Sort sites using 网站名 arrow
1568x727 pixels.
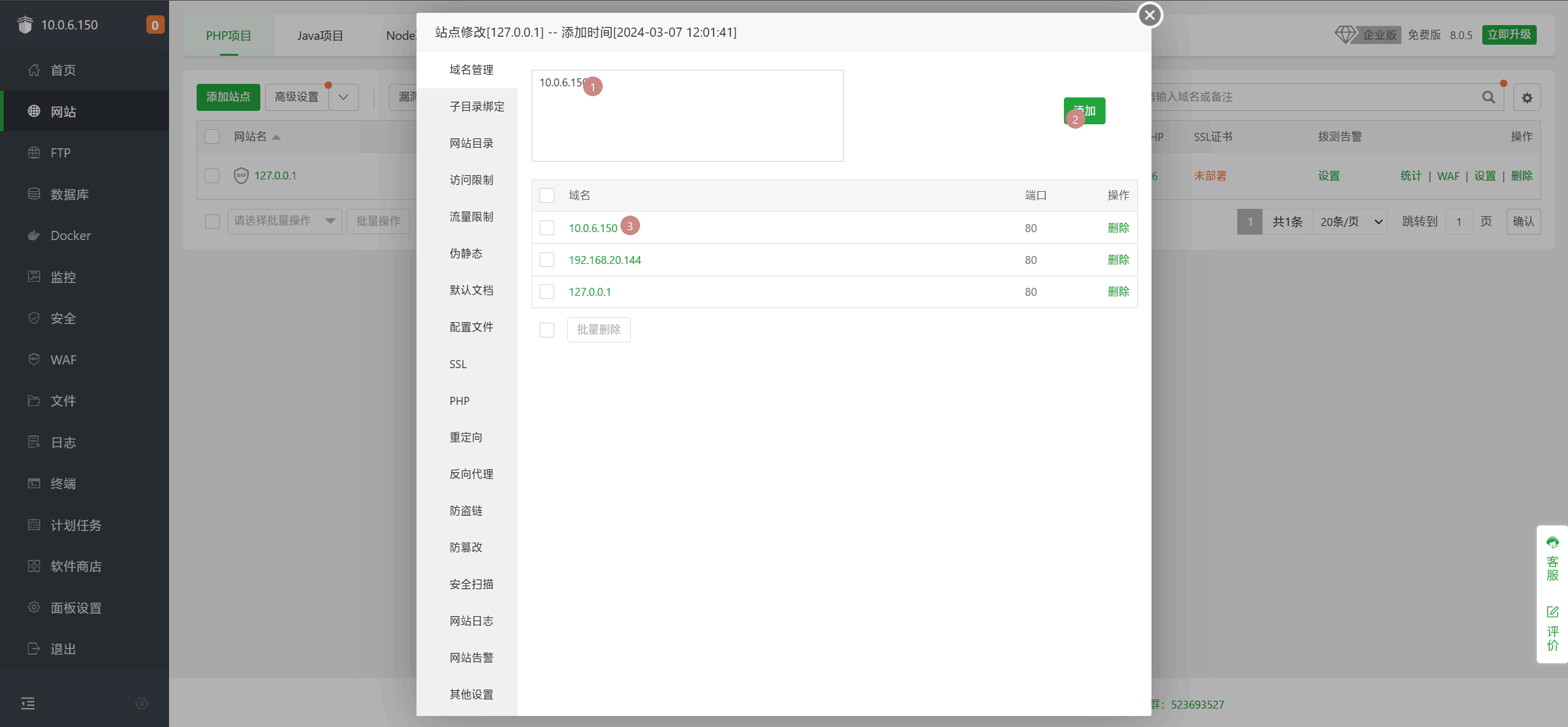(x=276, y=137)
